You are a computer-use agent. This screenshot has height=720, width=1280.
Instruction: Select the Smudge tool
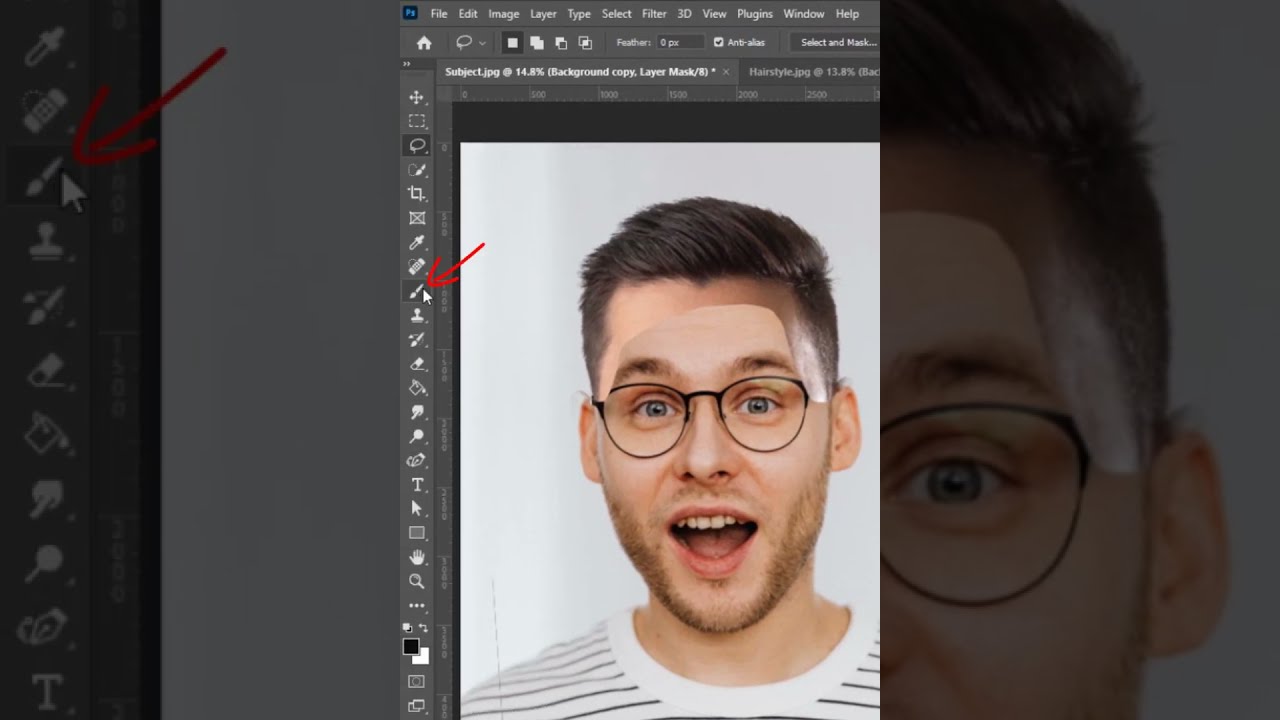(417, 412)
